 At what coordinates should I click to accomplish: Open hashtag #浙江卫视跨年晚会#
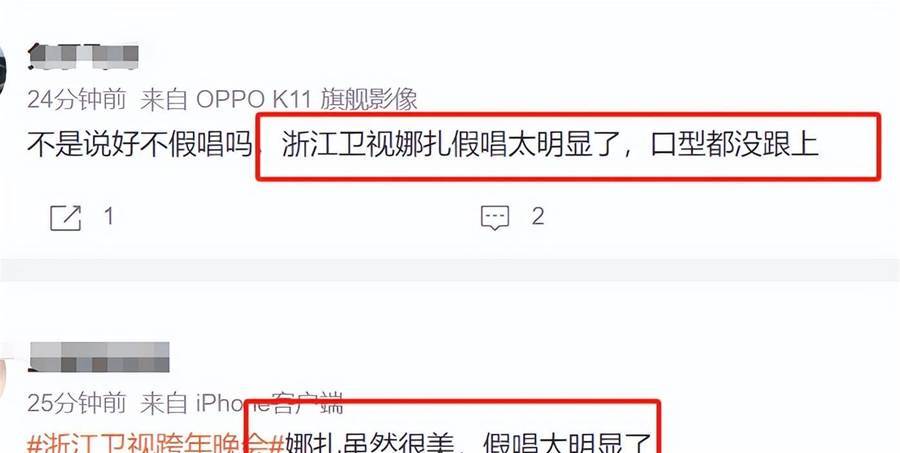tap(156, 443)
